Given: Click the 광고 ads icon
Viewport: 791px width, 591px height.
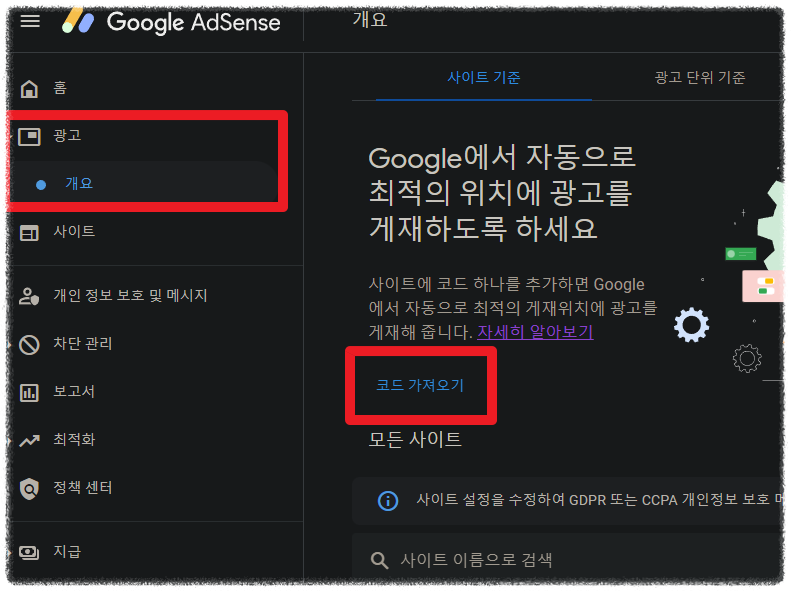Looking at the screenshot, I should pyautogui.click(x=29, y=136).
